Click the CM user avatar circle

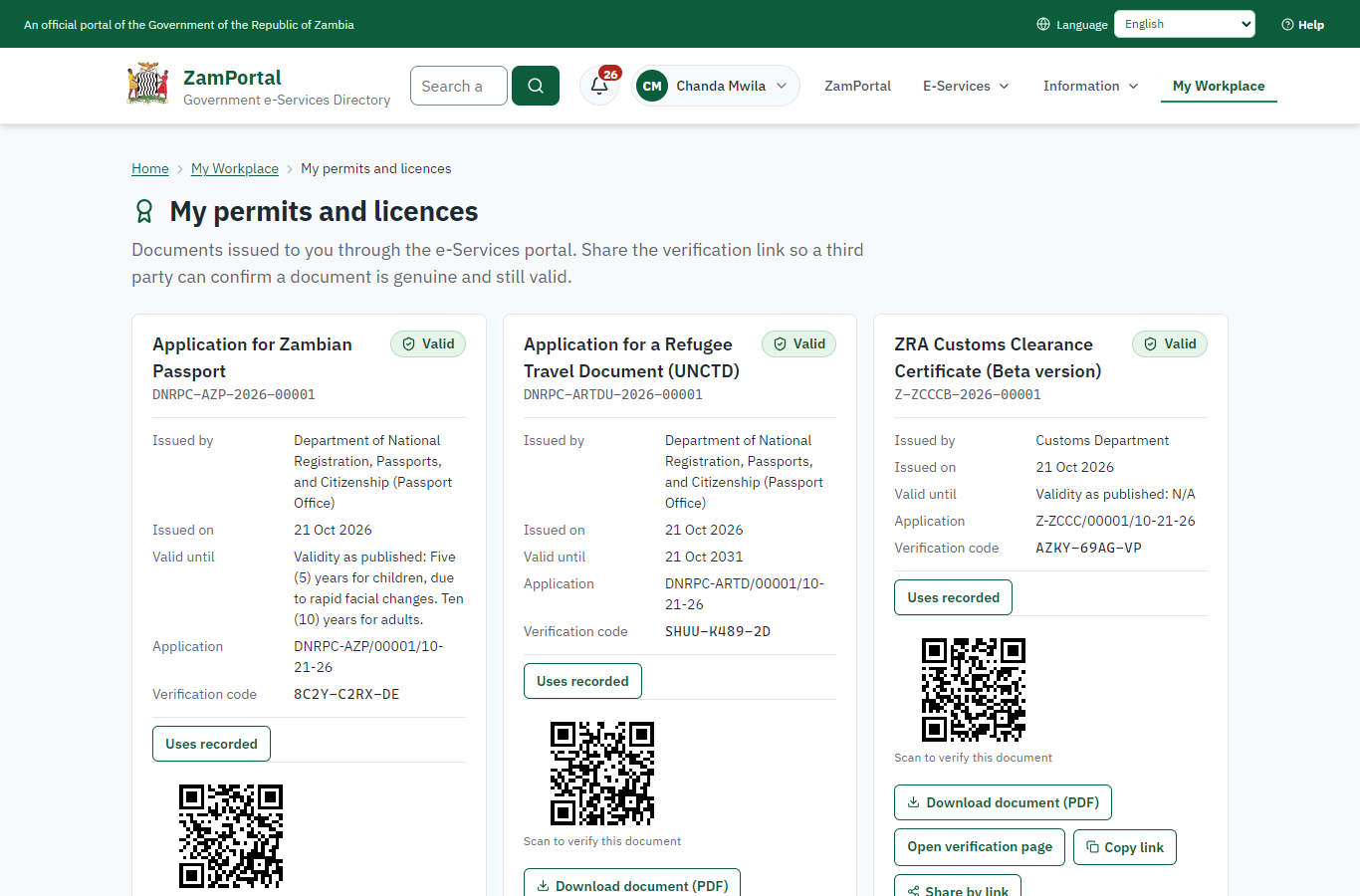coord(652,86)
